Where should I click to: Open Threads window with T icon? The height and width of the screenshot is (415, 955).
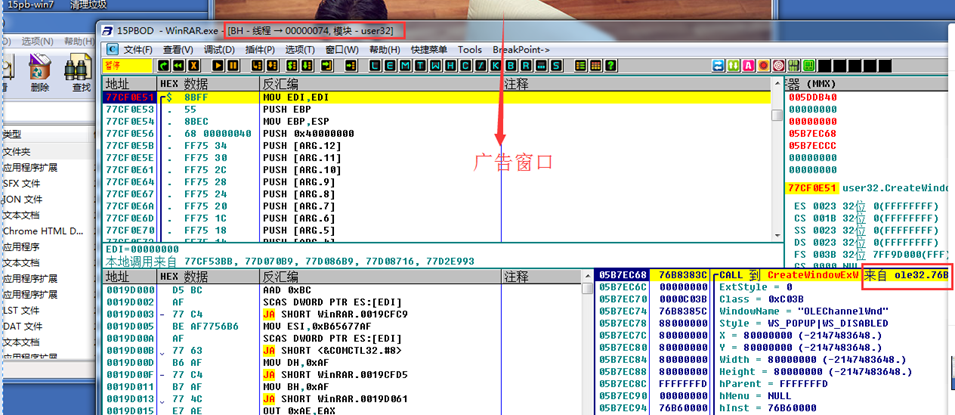420,65
